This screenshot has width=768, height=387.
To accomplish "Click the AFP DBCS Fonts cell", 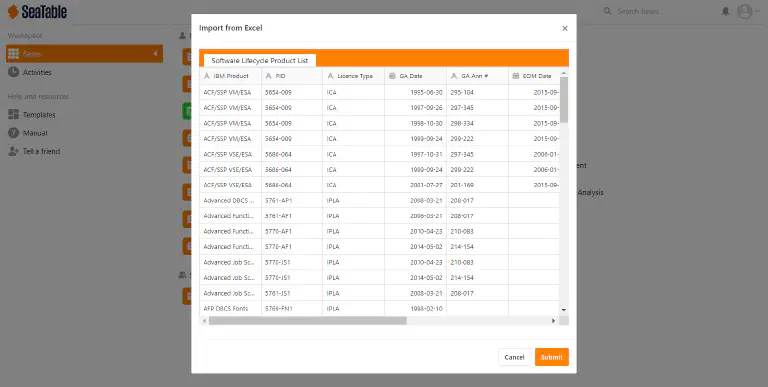I will pos(230,309).
